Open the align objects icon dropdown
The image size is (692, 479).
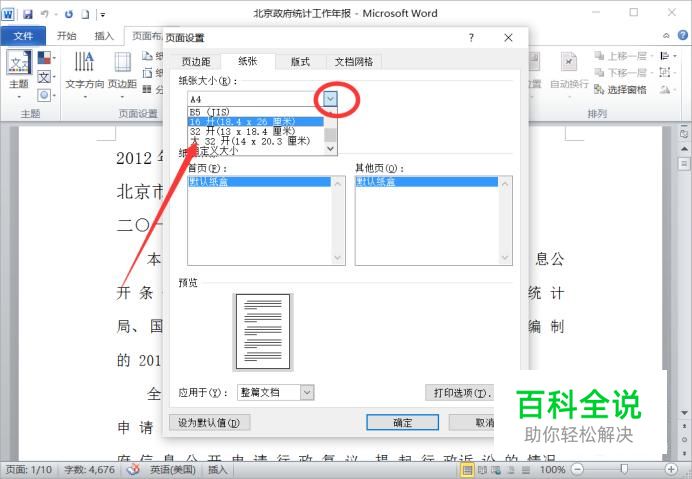tap(668, 56)
